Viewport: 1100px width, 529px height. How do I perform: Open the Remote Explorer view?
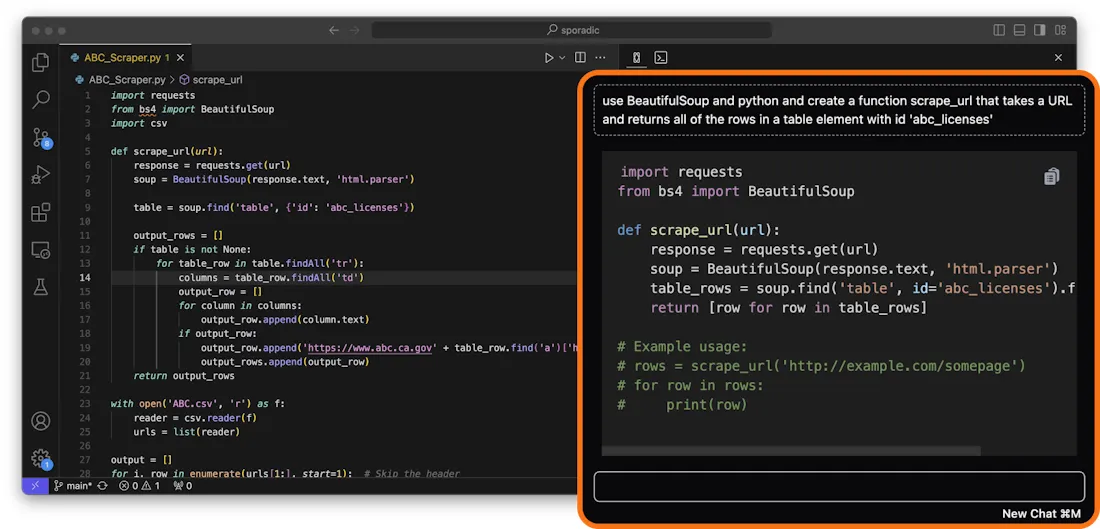pos(41,249)
